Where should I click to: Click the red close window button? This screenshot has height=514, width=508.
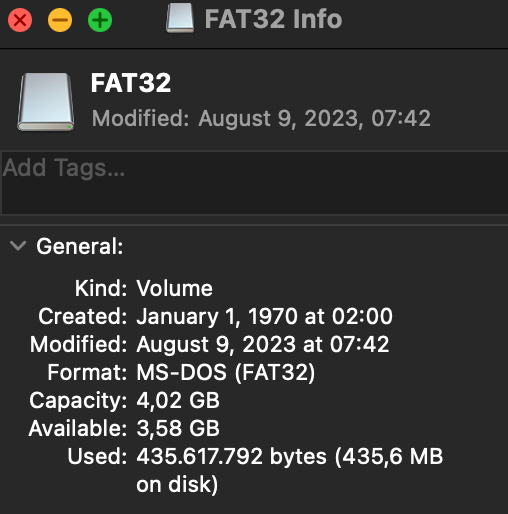tap(20, 20)
